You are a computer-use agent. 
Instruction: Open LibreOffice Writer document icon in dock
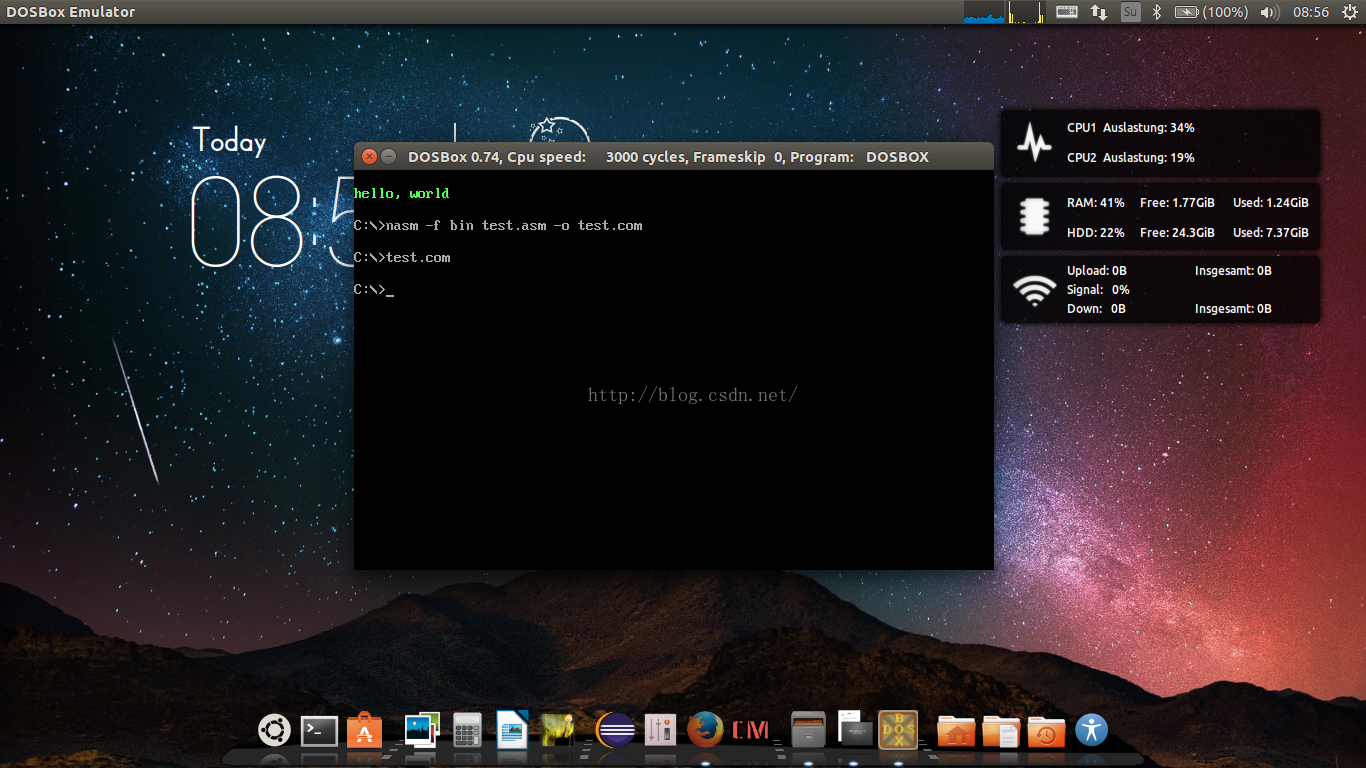coord(512,730)
